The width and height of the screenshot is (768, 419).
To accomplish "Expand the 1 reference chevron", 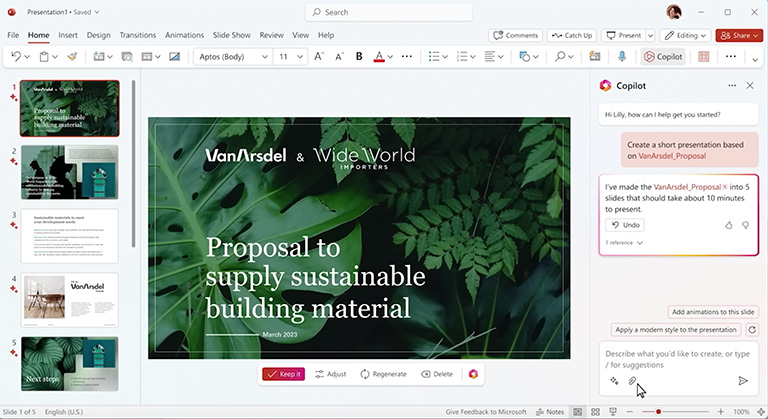I will coord(639,243).
